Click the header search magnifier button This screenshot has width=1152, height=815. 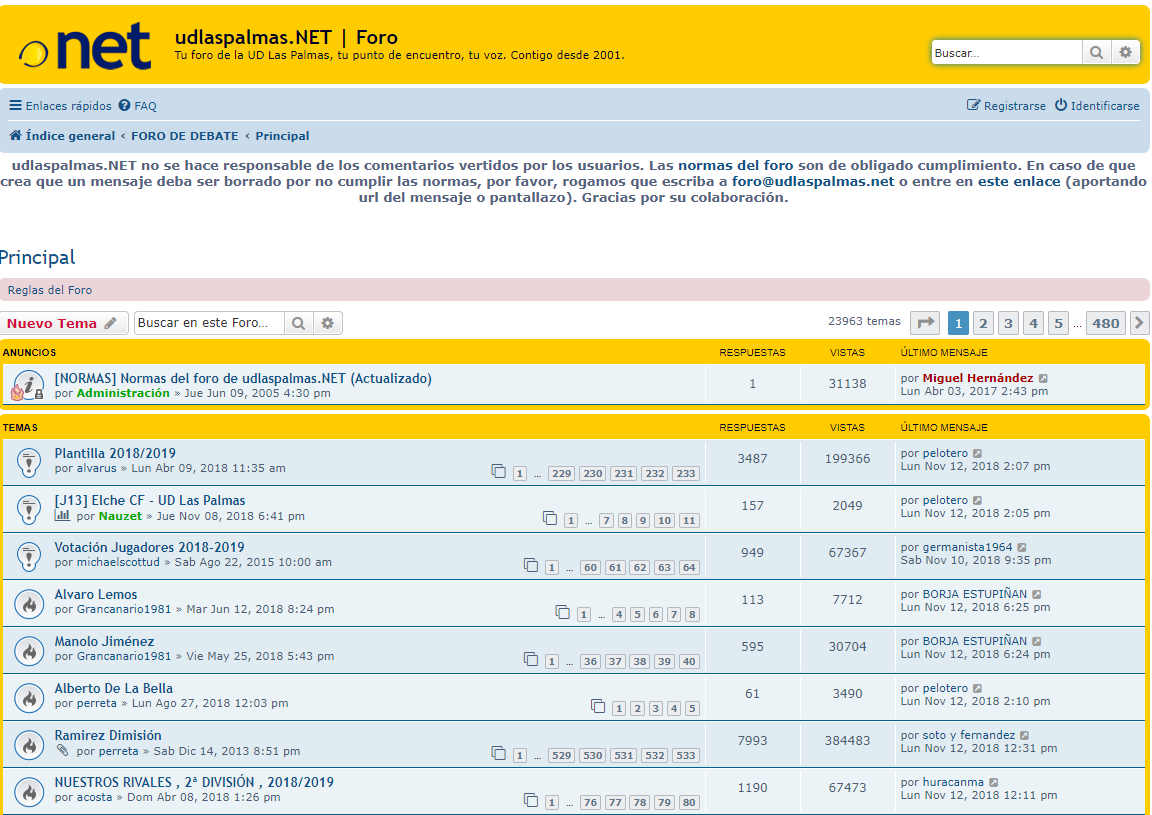pos(1096,53)
